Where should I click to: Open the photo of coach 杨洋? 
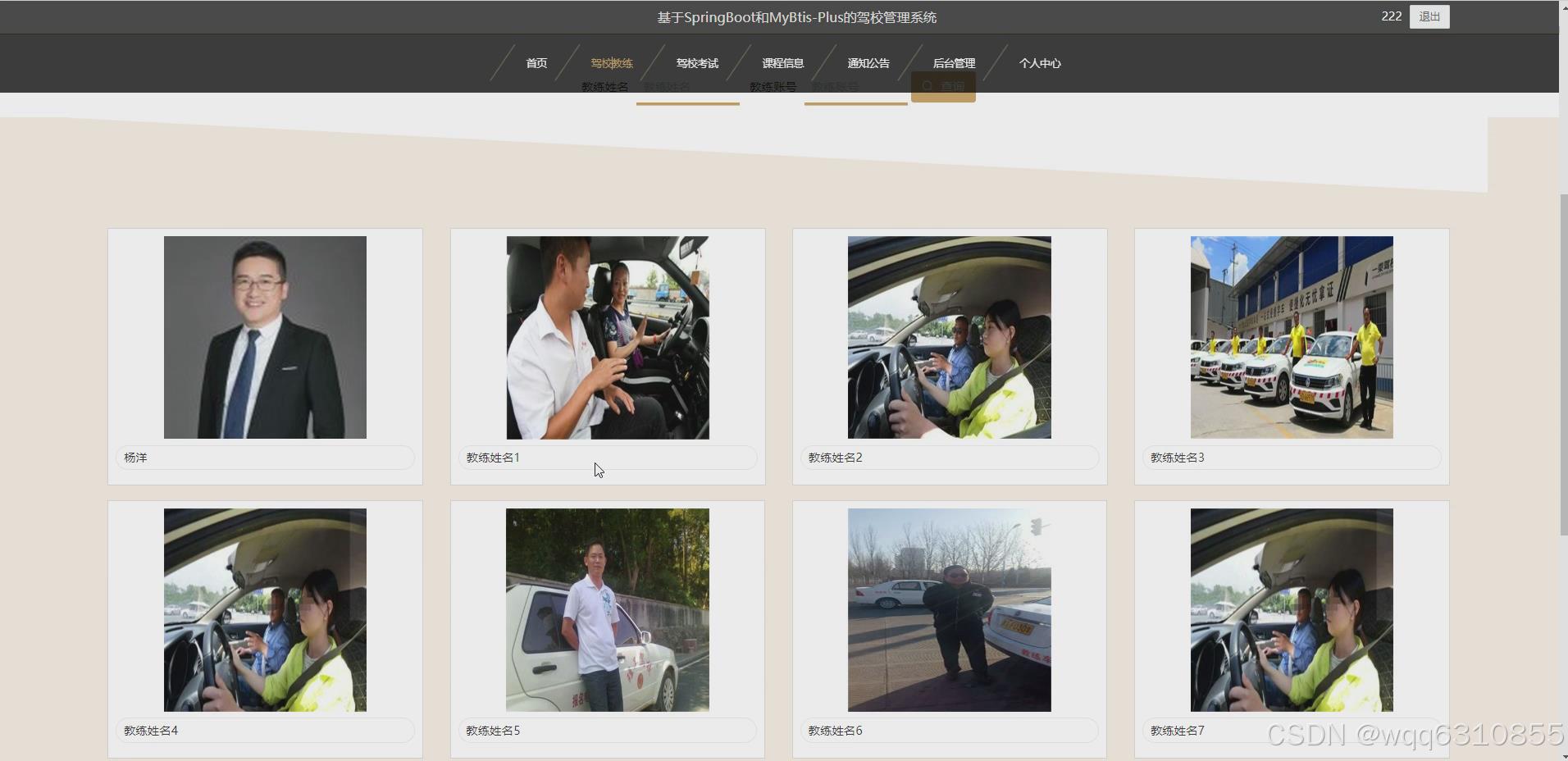click(x=265, y=337)
